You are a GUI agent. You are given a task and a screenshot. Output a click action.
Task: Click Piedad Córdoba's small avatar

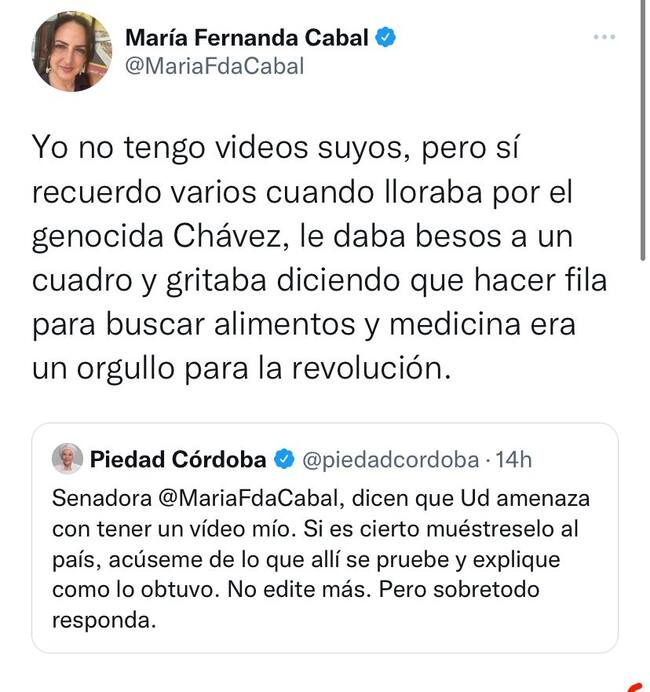(67, 459)
